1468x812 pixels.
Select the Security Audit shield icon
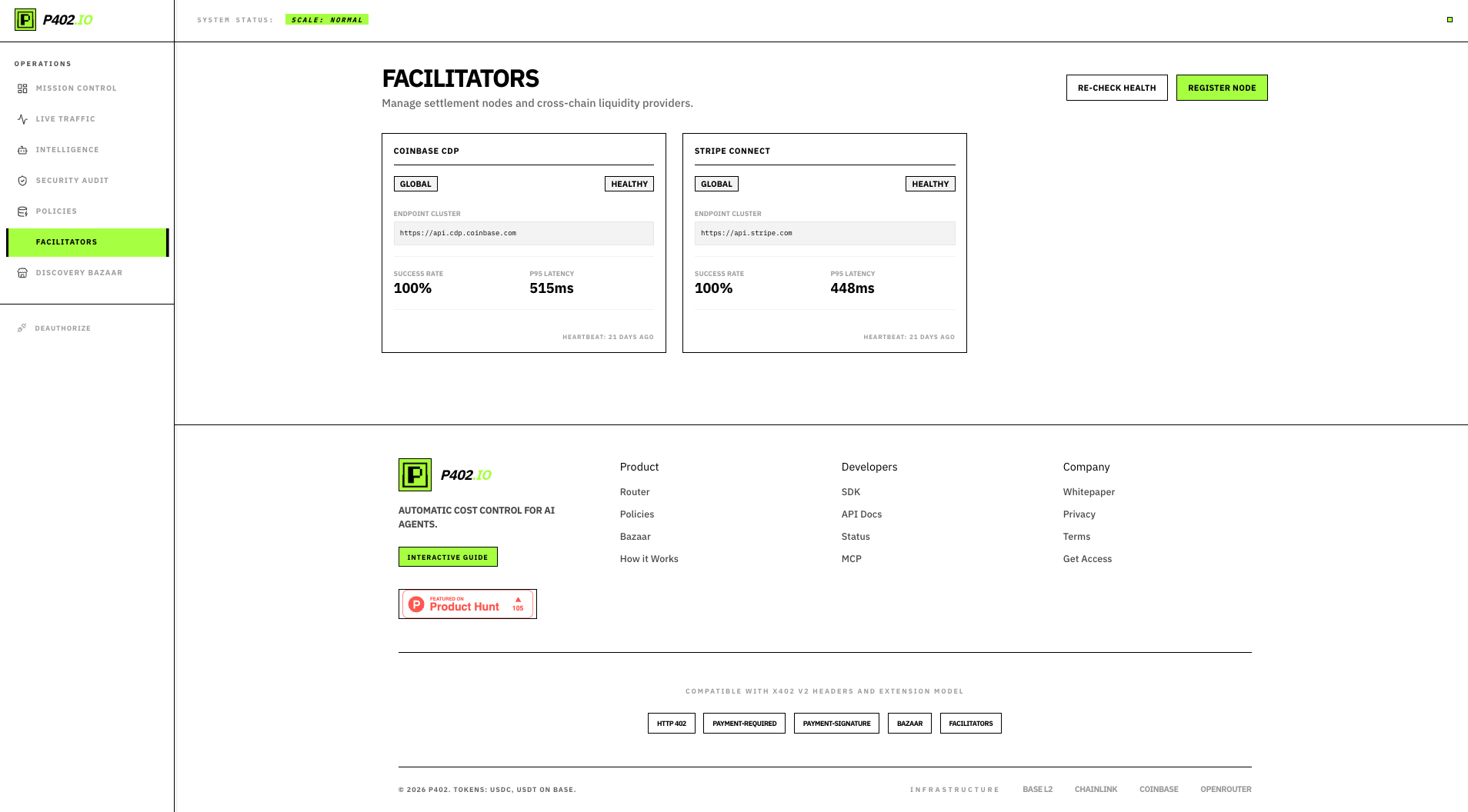[22, 180]
